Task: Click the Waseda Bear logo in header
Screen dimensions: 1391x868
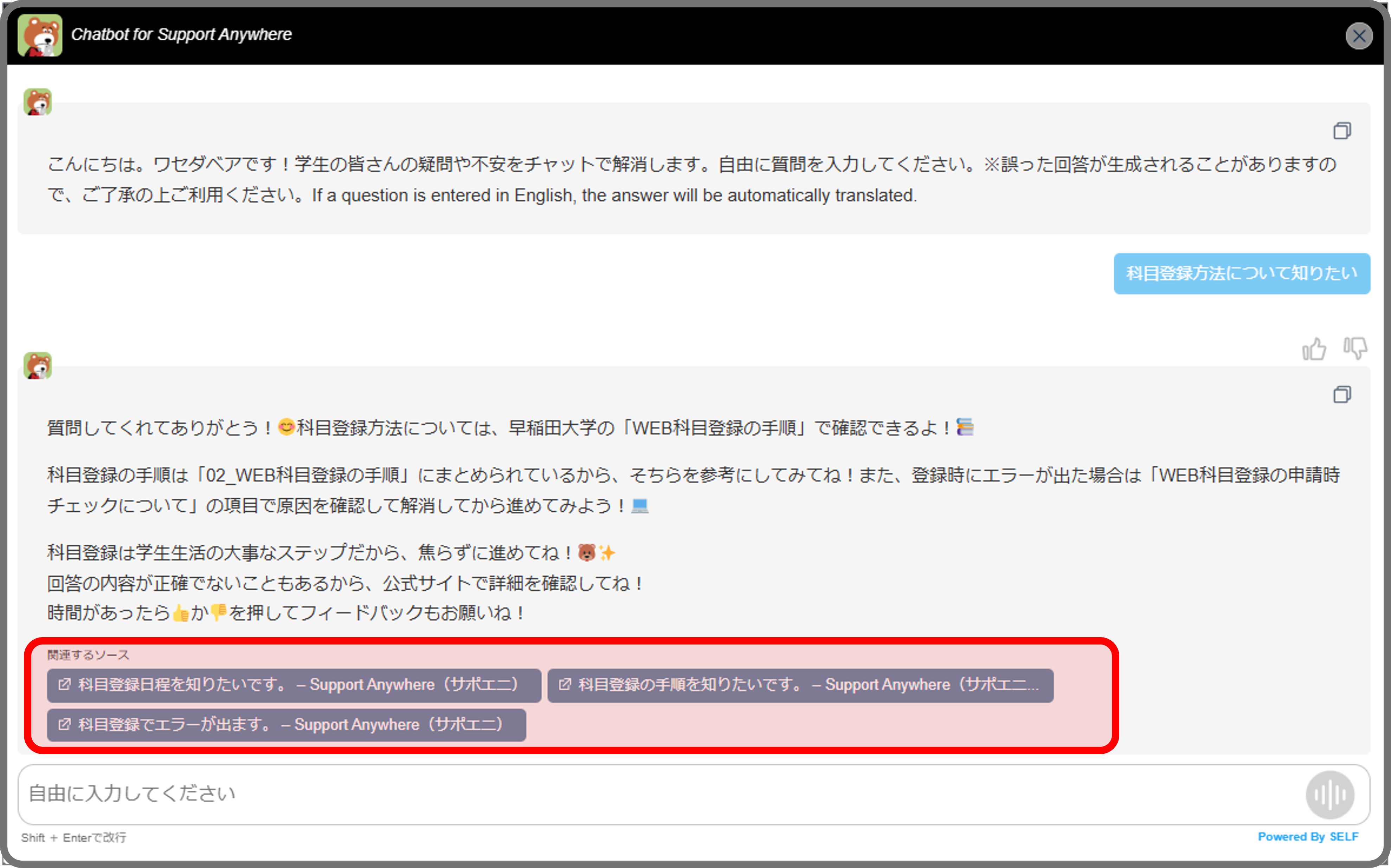Action: 40,35
